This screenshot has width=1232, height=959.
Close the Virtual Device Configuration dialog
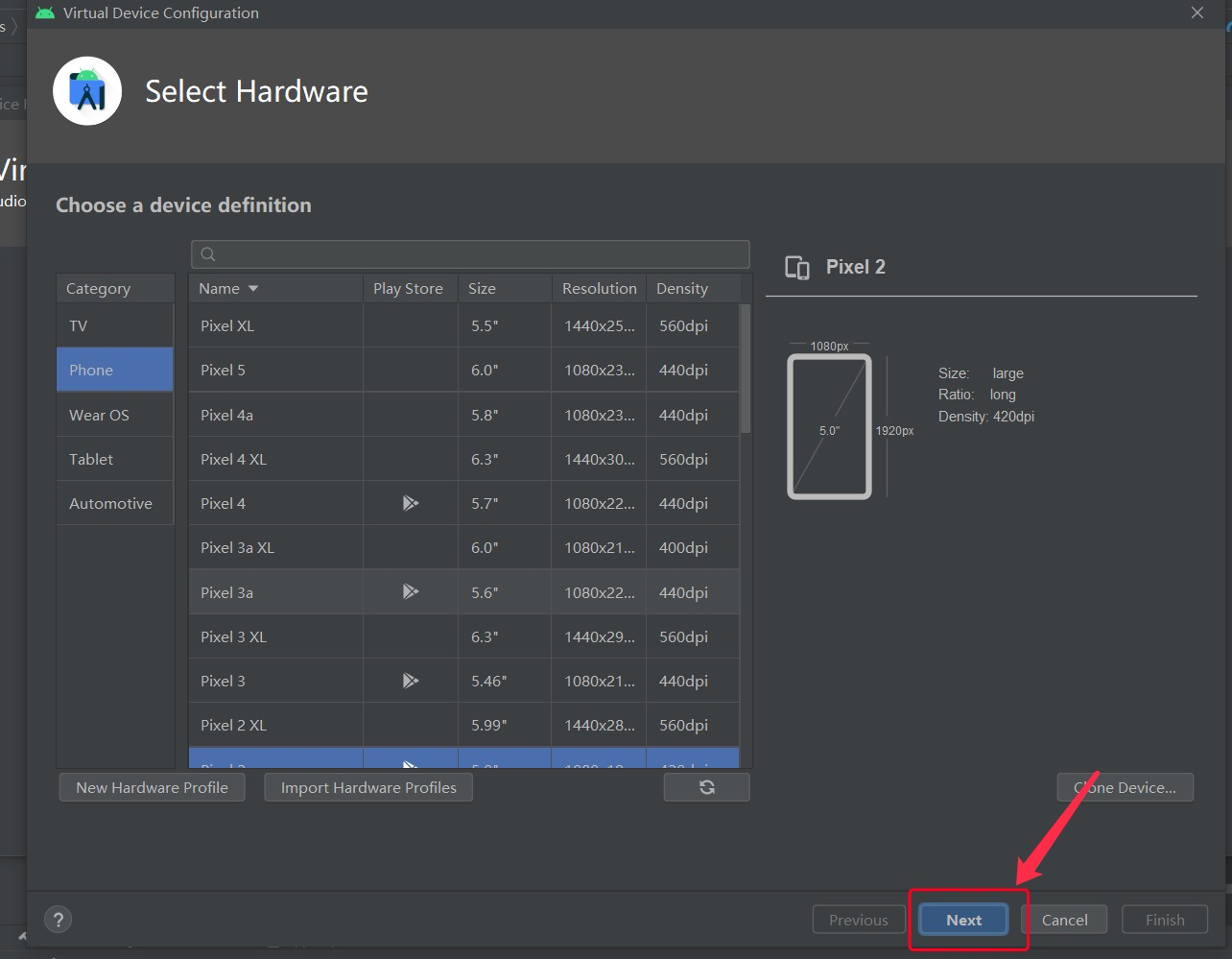(1196, 13)
